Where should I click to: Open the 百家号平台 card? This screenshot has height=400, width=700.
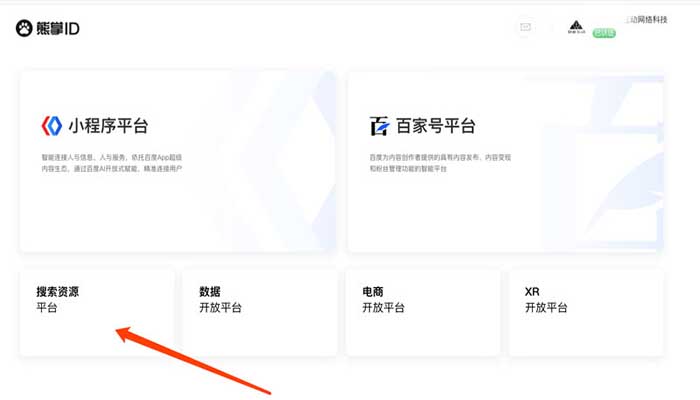click(x=505, y=162)
